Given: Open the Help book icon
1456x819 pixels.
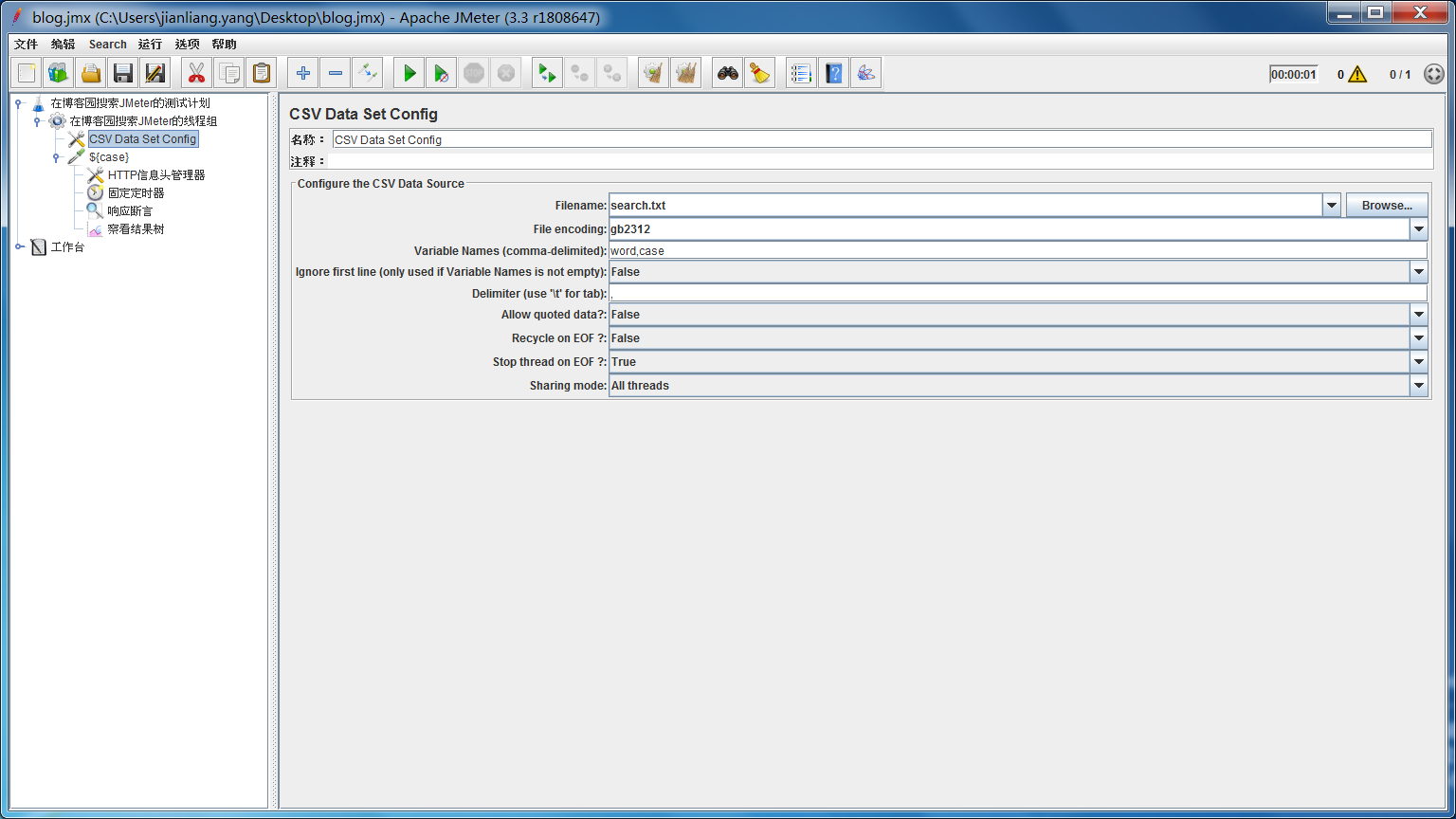Looking at the screenshot, I should (833, 73).
